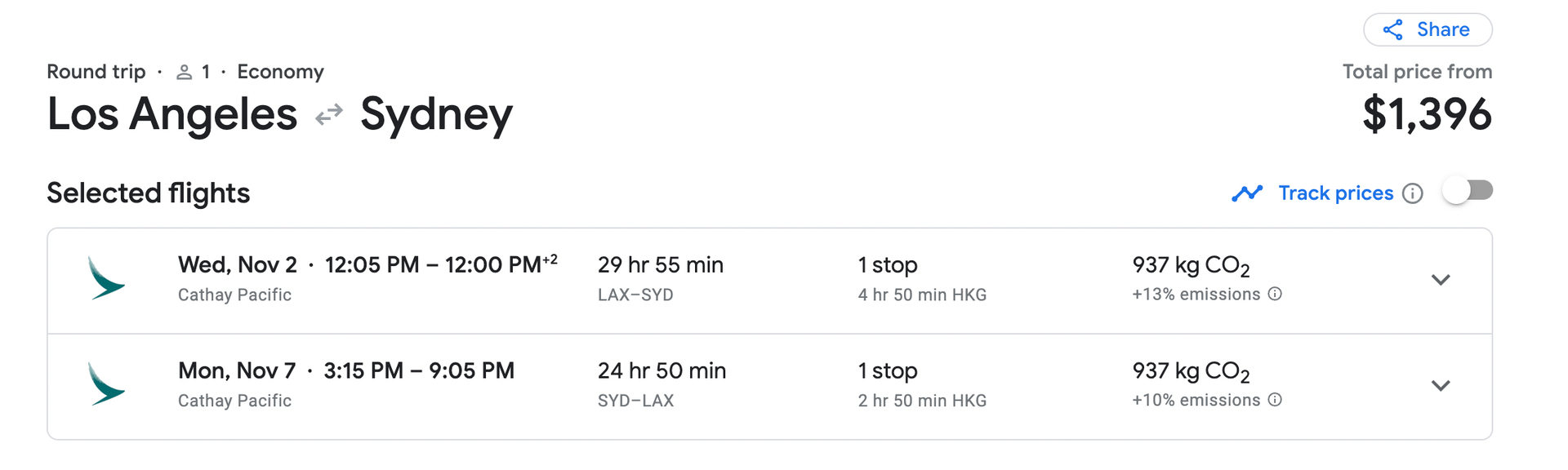Screen dimensions: 1568x470
Task: Click the emissions info icon for Nov 7 flight
Action: 1276,400
